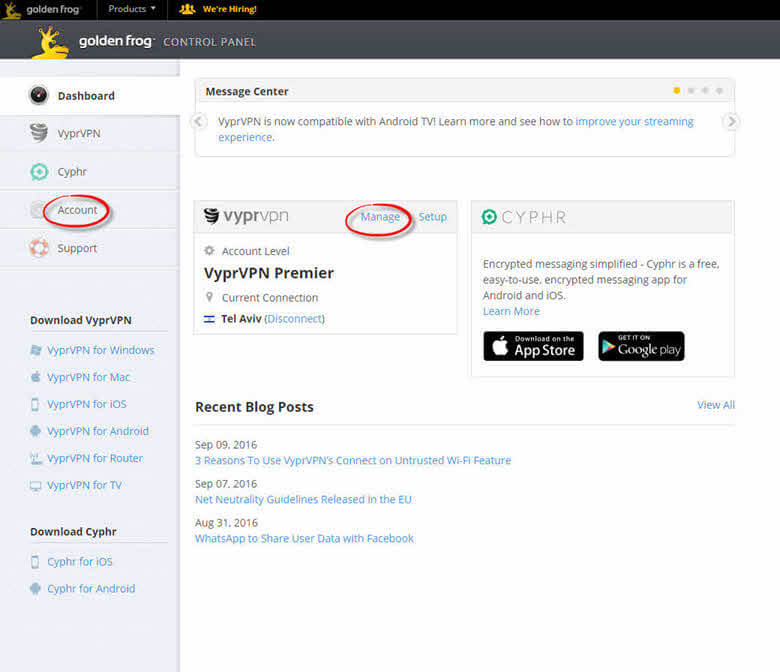Screen dimensions: 780x672
Task: Open the Untrusted Wi-Fi Feature blog post
Action: pos(353,461)
